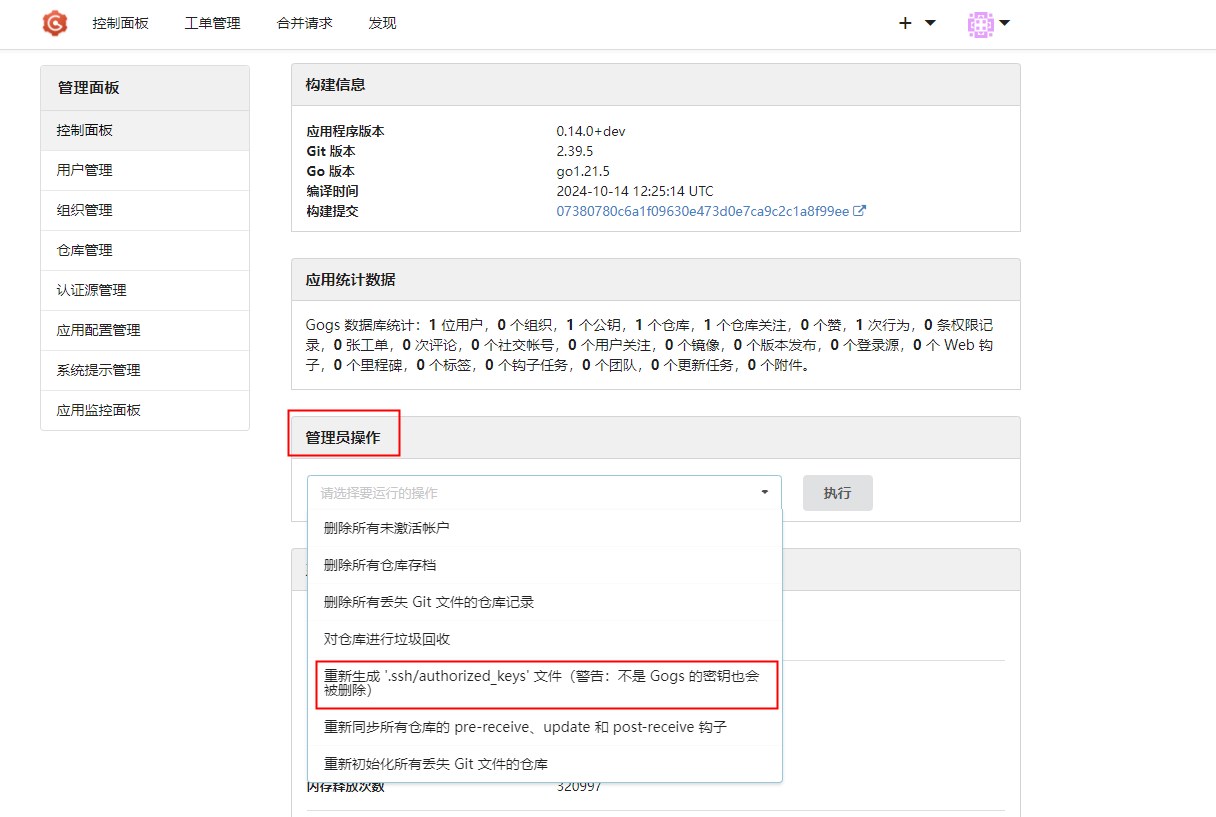Click the 编译时间 label
Image resolution: width=1216 pixels, height=817 pixels.
point(332,191)
